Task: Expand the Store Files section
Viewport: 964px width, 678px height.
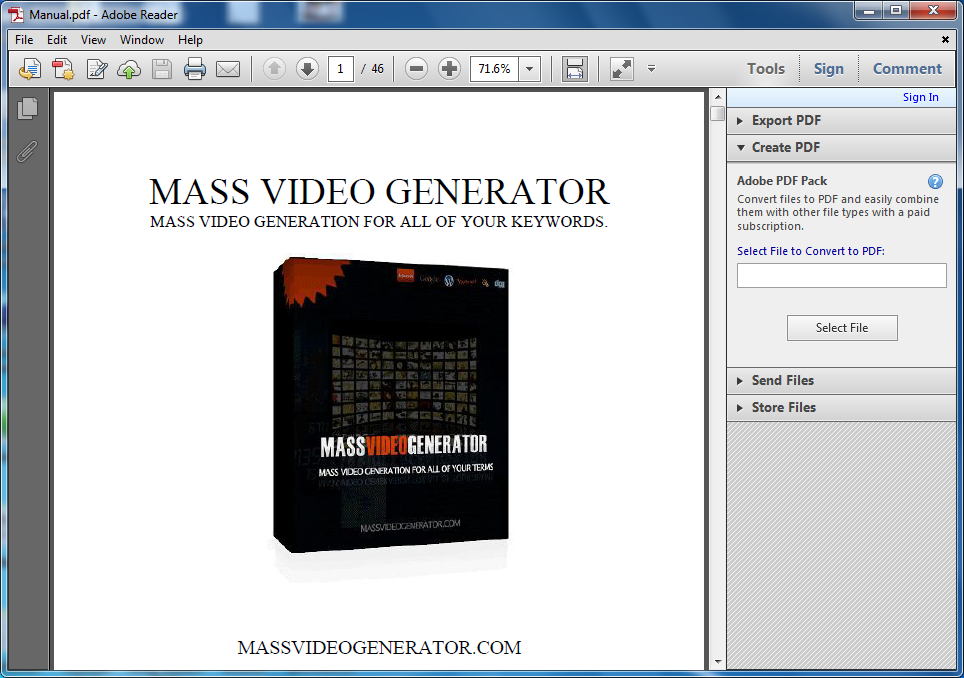Action: point(841,408)
